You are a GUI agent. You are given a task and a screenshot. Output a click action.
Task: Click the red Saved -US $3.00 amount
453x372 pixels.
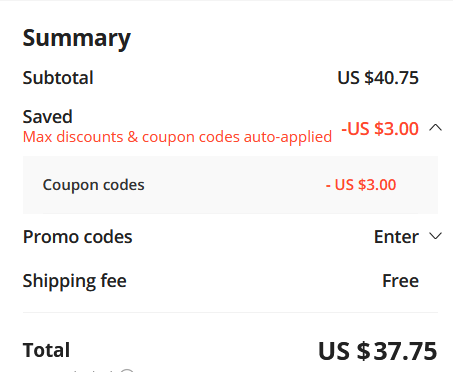(380, 128)
